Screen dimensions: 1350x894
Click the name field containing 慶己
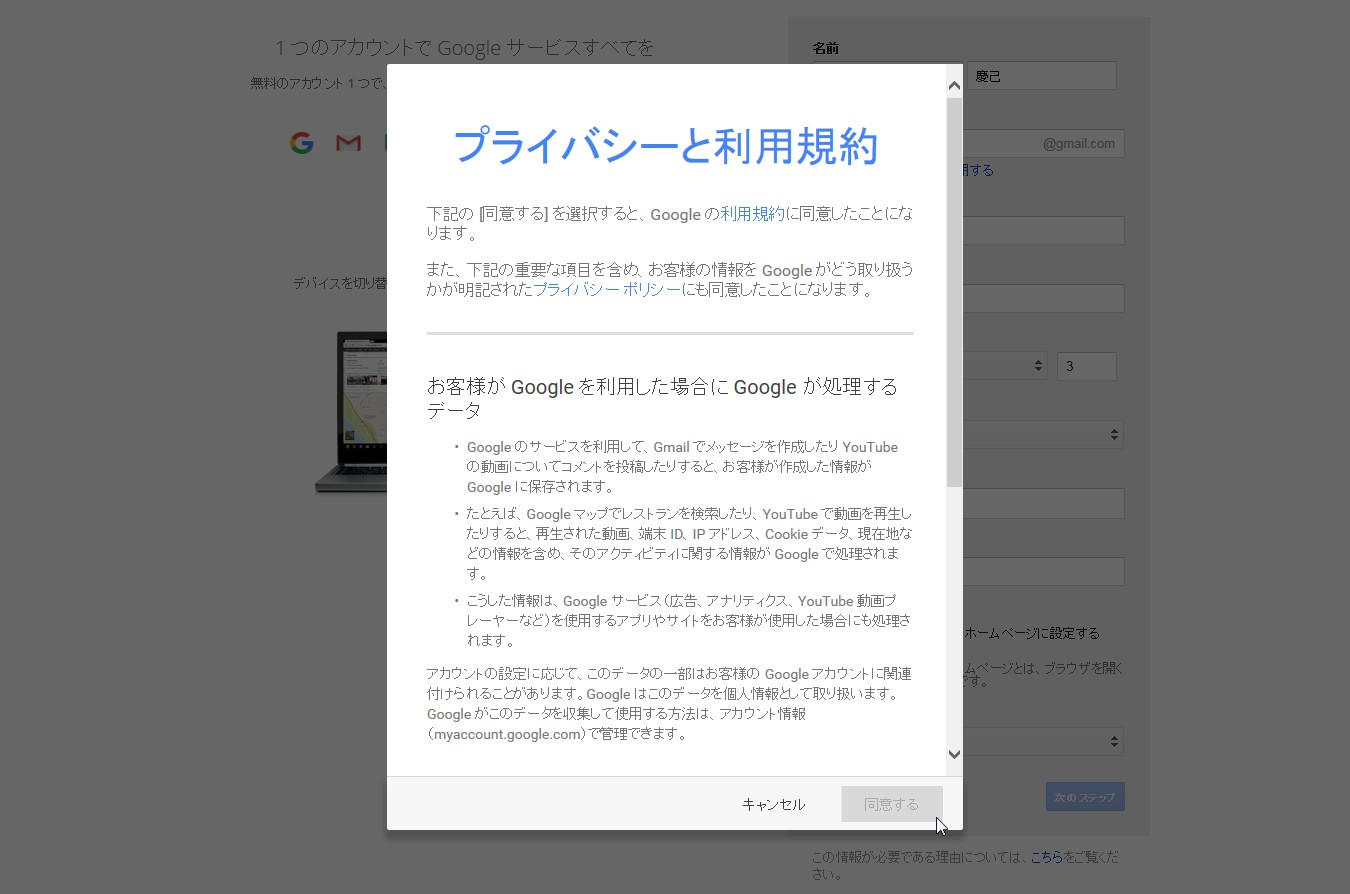pyautogui.click(x=1041, y=75)
